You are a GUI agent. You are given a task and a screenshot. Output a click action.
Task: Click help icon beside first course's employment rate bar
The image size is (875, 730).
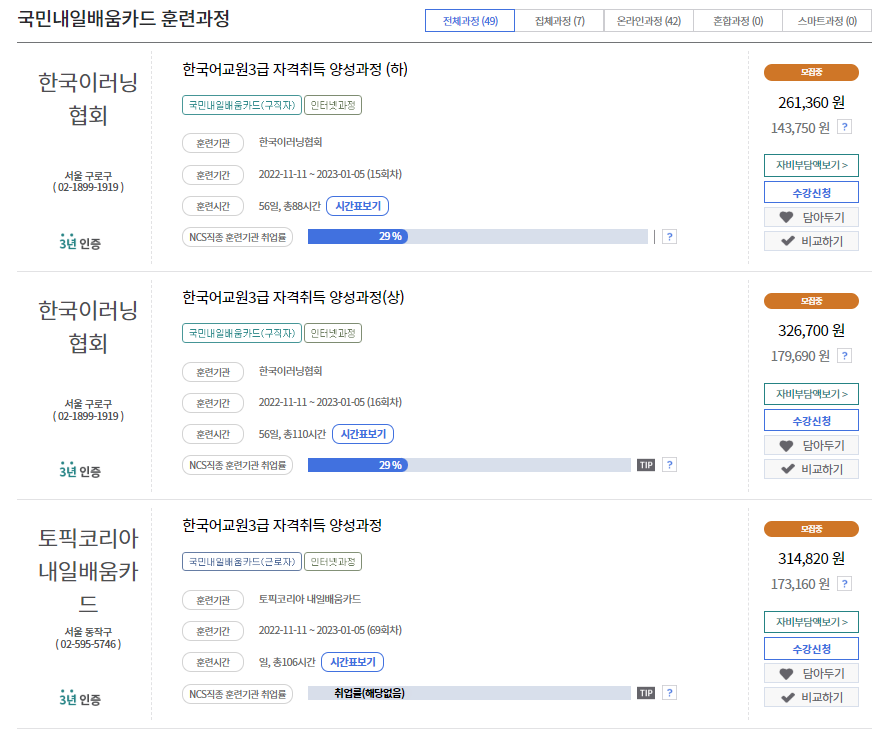(x=669, y=237)
